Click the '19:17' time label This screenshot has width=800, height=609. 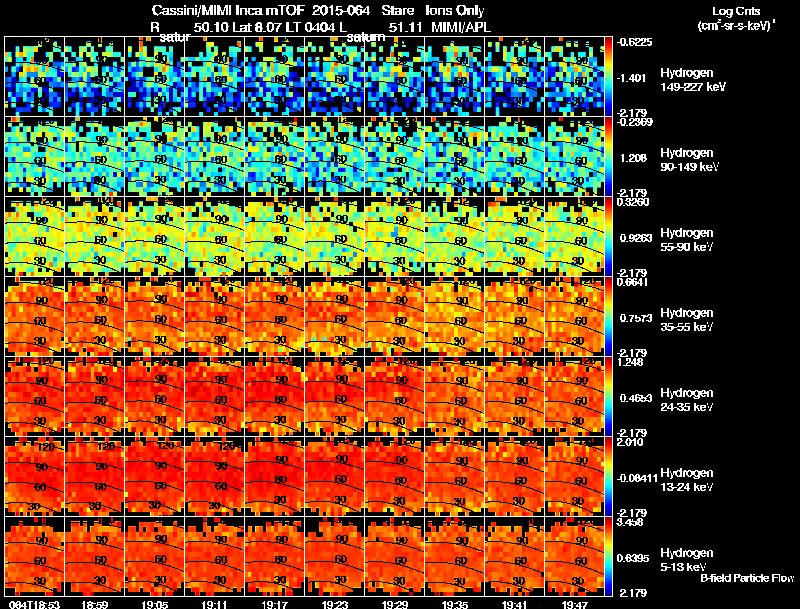click(274, 604)
